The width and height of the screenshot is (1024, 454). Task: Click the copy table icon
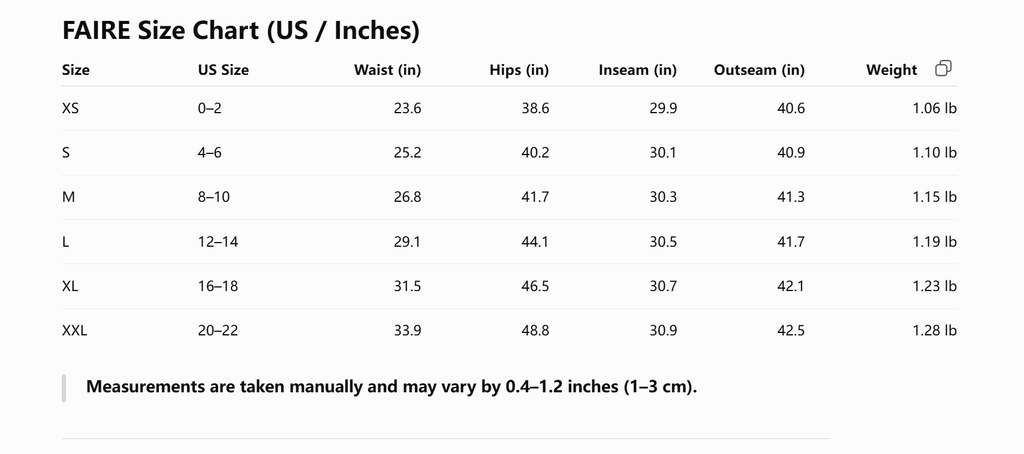[x=943, y=69]
